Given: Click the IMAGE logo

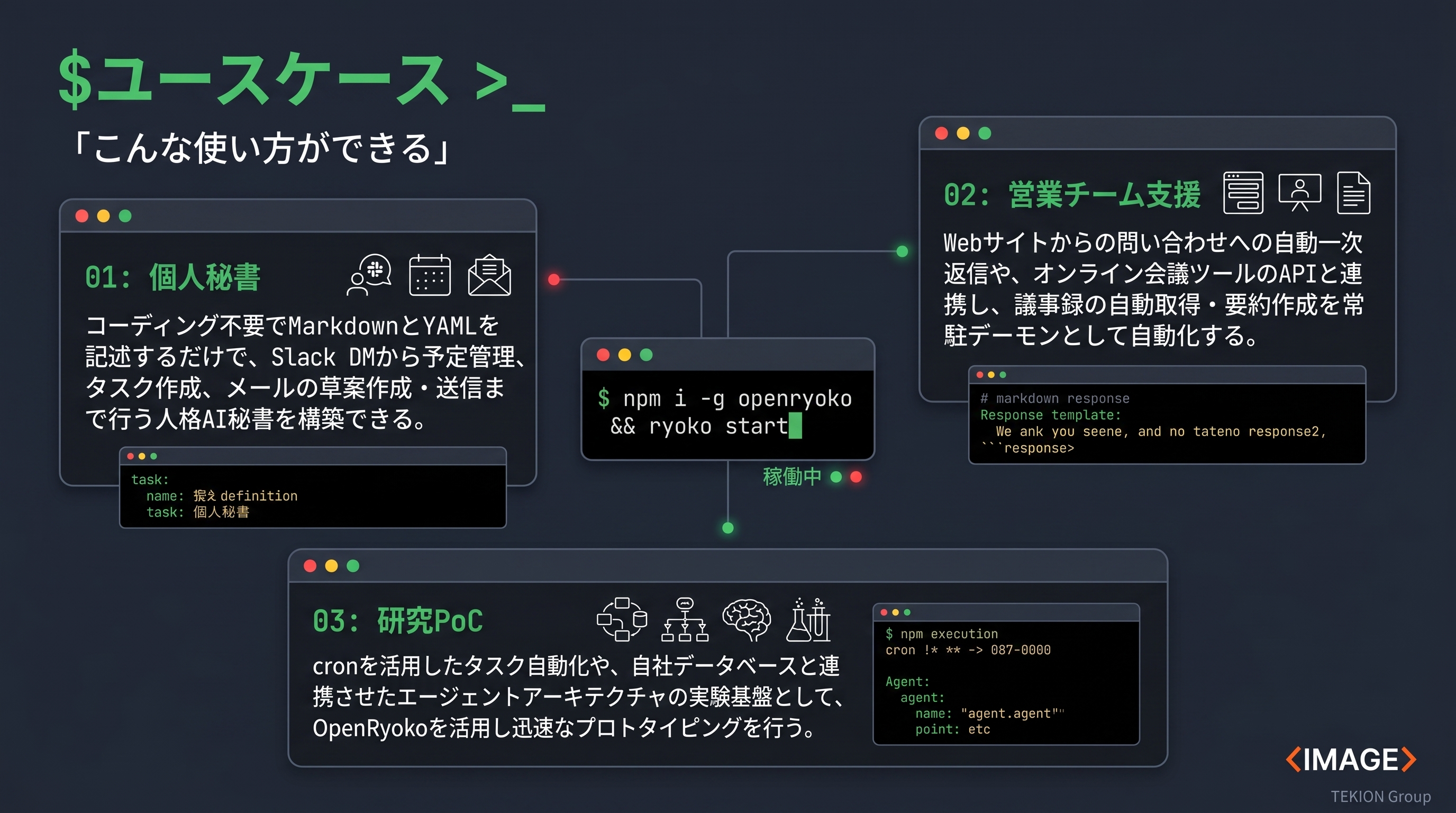Looking at the screenshot, I should [x=1351, y=760].
